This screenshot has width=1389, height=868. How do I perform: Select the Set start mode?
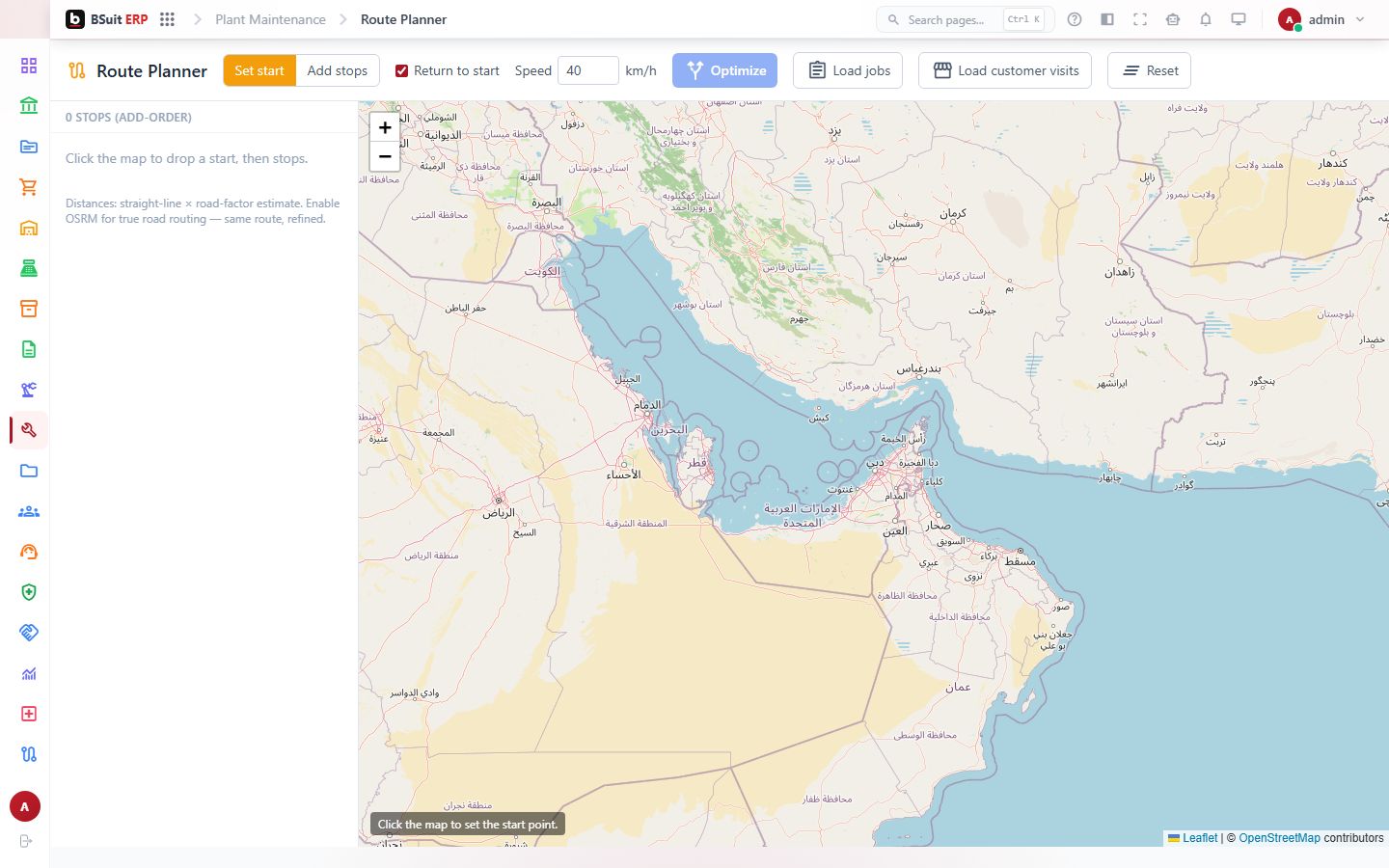pos(259,70)
